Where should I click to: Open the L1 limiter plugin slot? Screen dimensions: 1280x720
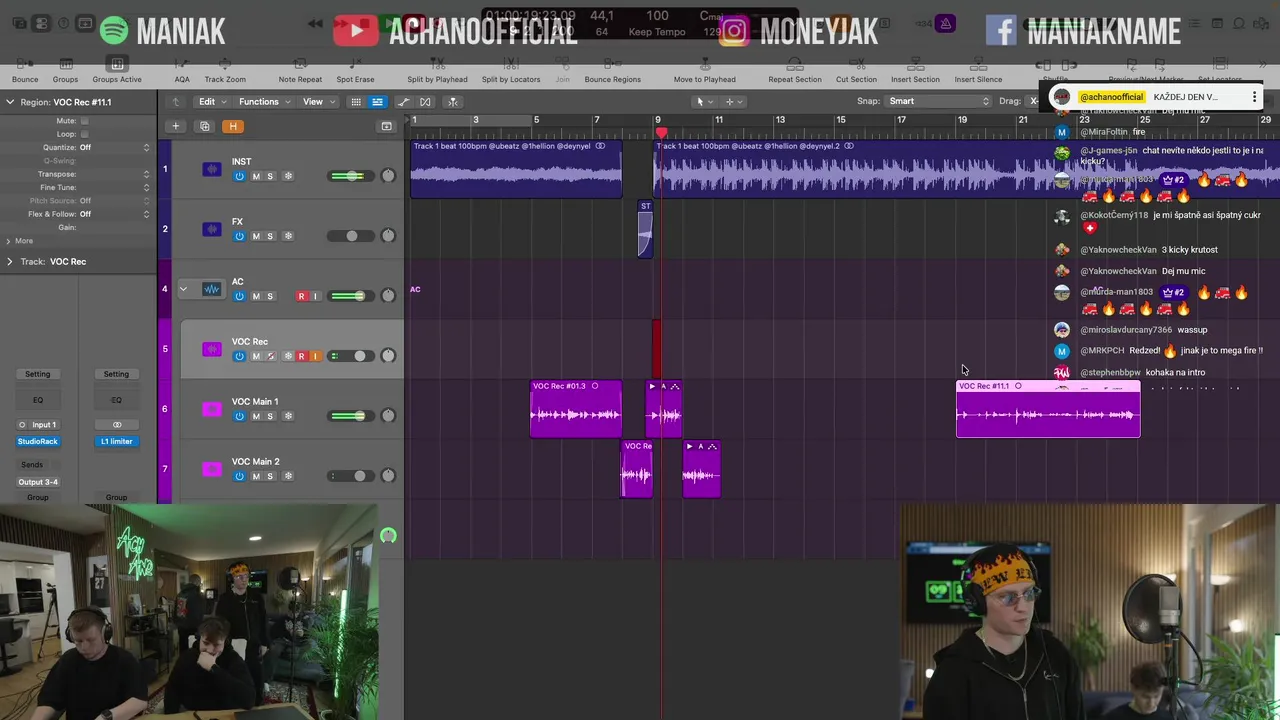116,441
